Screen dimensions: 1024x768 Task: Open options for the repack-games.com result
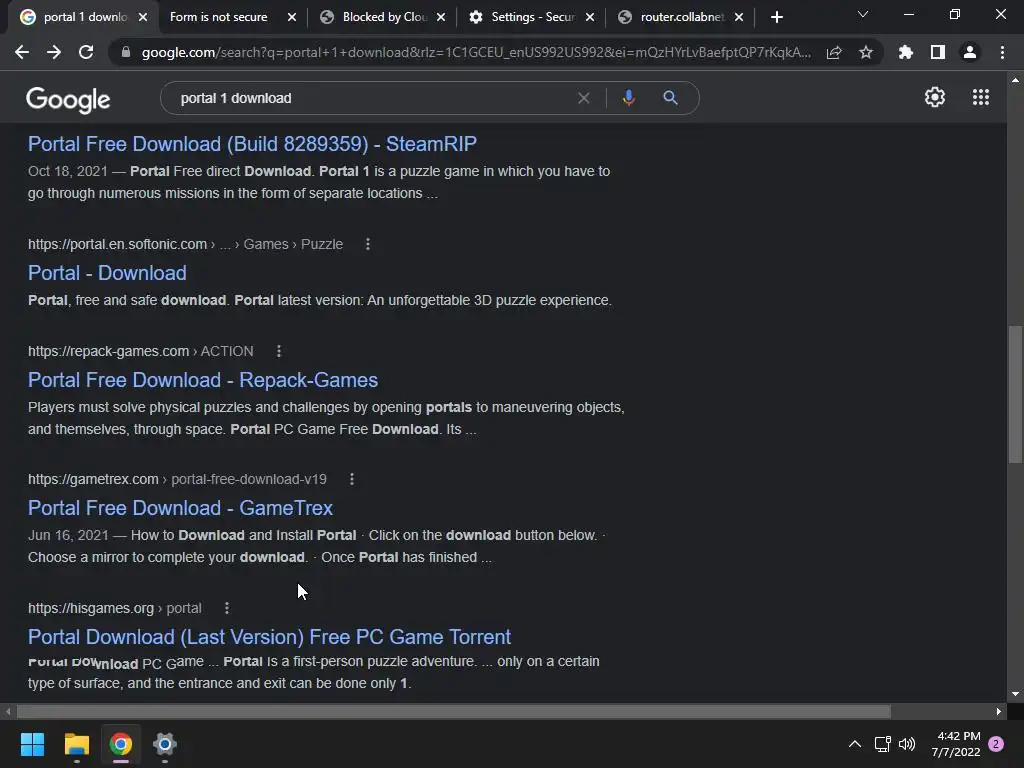(x=279, y=351)
